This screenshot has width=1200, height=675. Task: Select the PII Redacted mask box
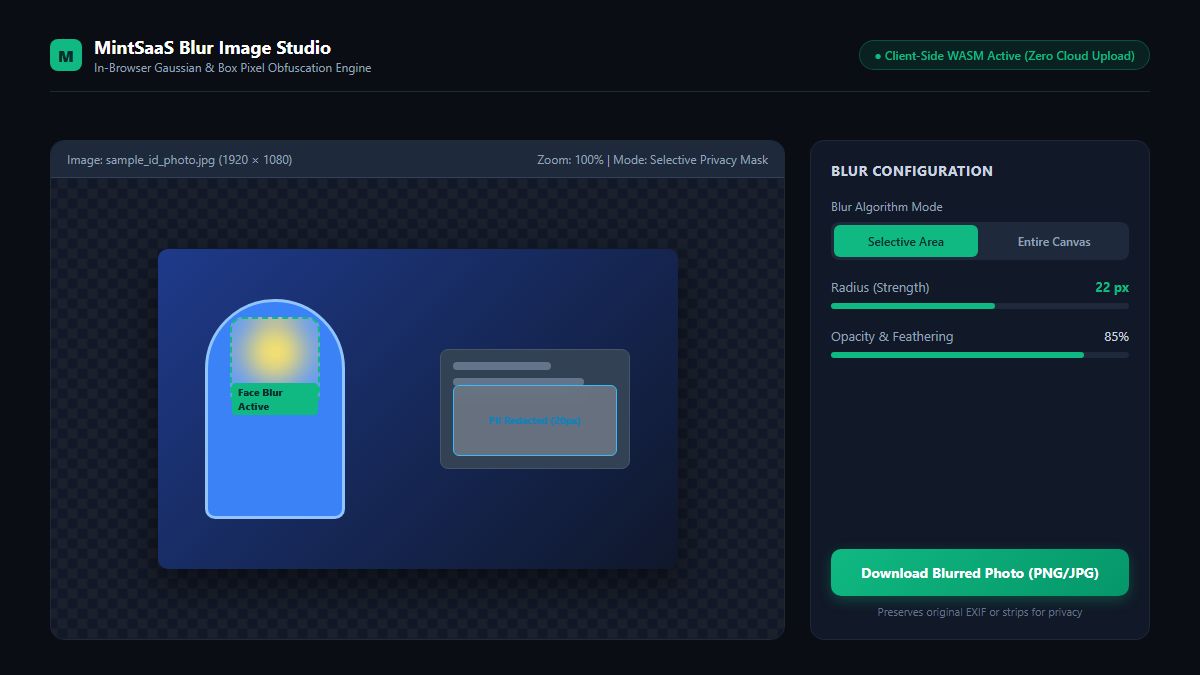click(535, 420)
